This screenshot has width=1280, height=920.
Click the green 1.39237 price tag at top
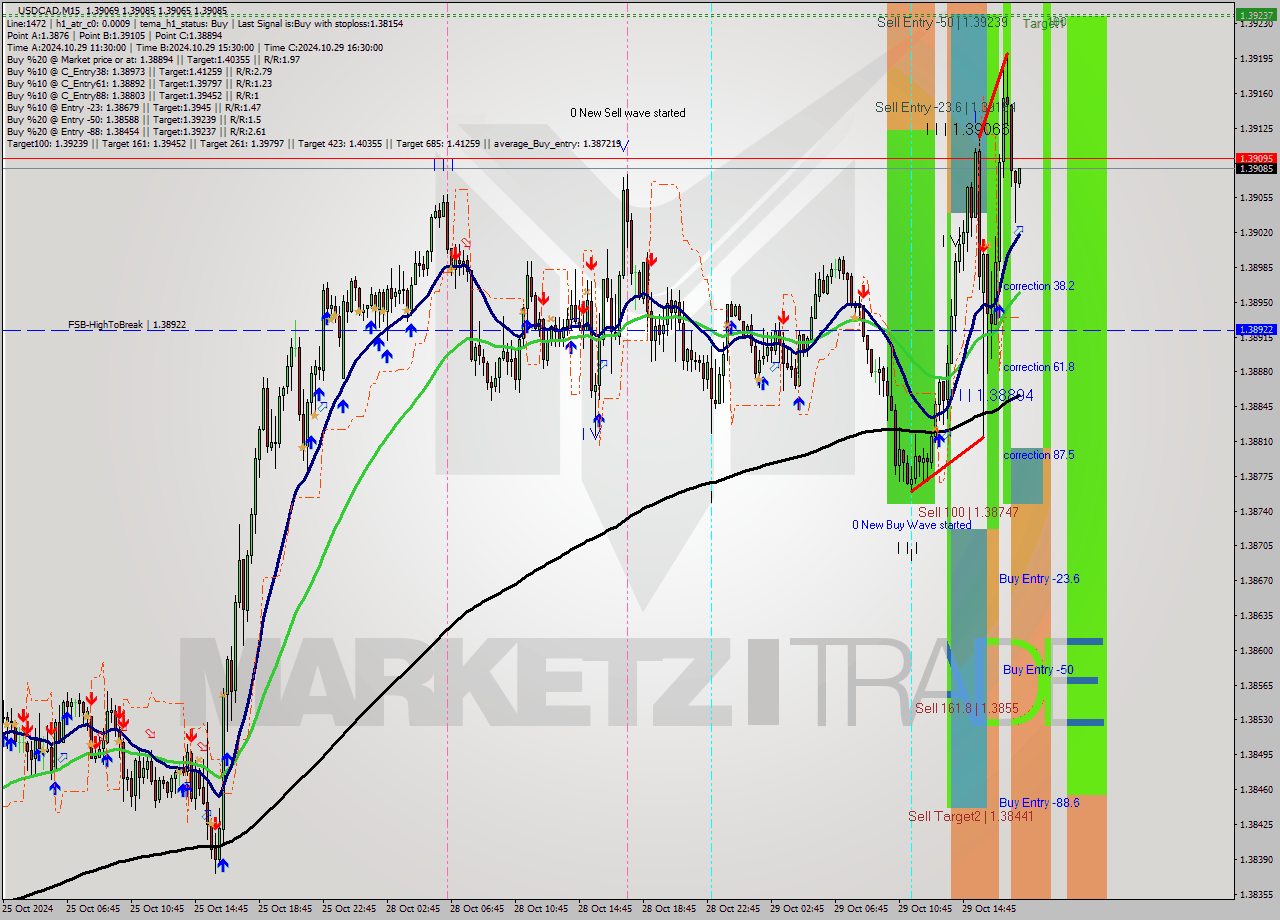[1255, 15]
